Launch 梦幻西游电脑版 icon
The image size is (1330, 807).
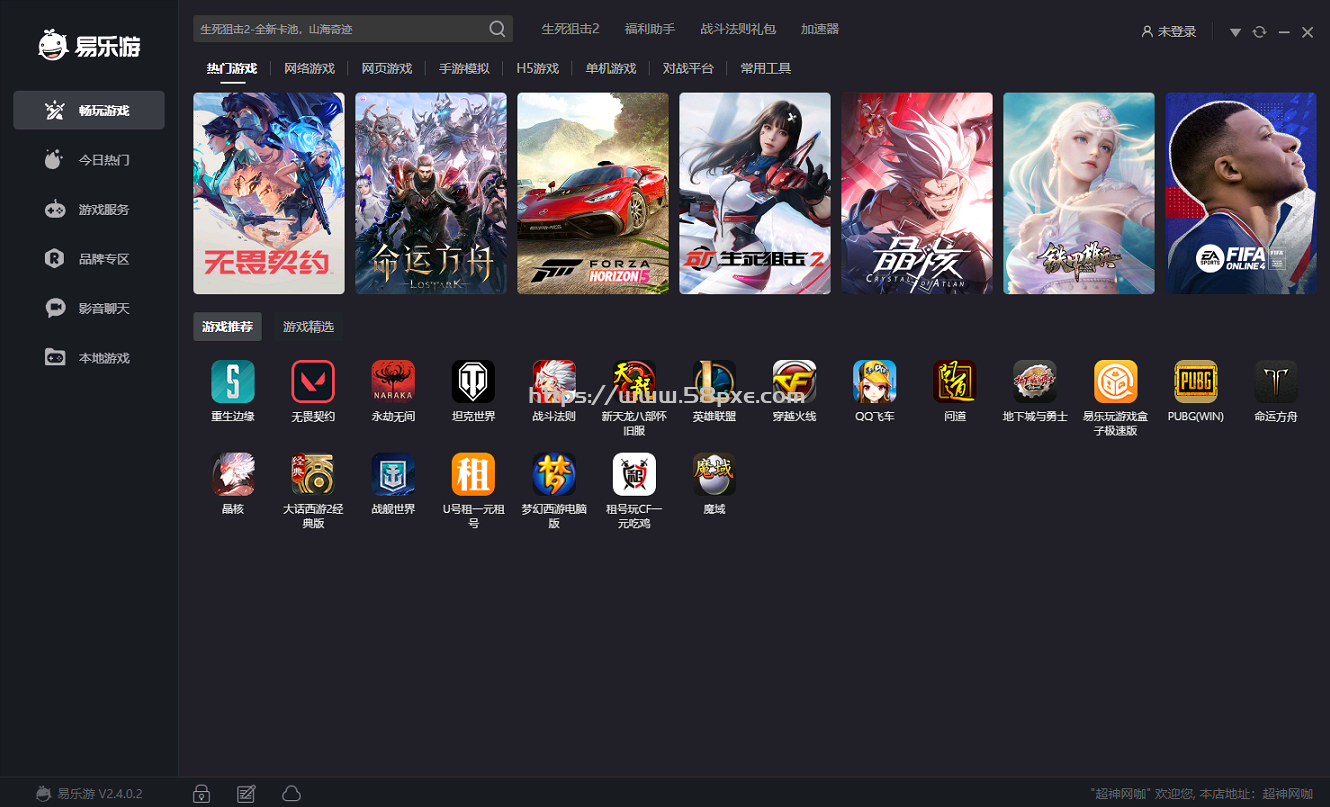554,475
